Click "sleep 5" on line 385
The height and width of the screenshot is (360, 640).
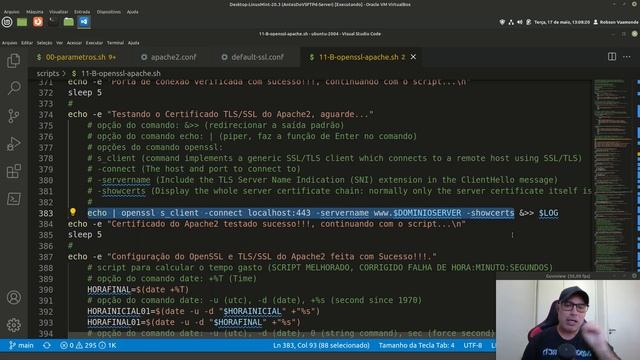pos(85,235)
